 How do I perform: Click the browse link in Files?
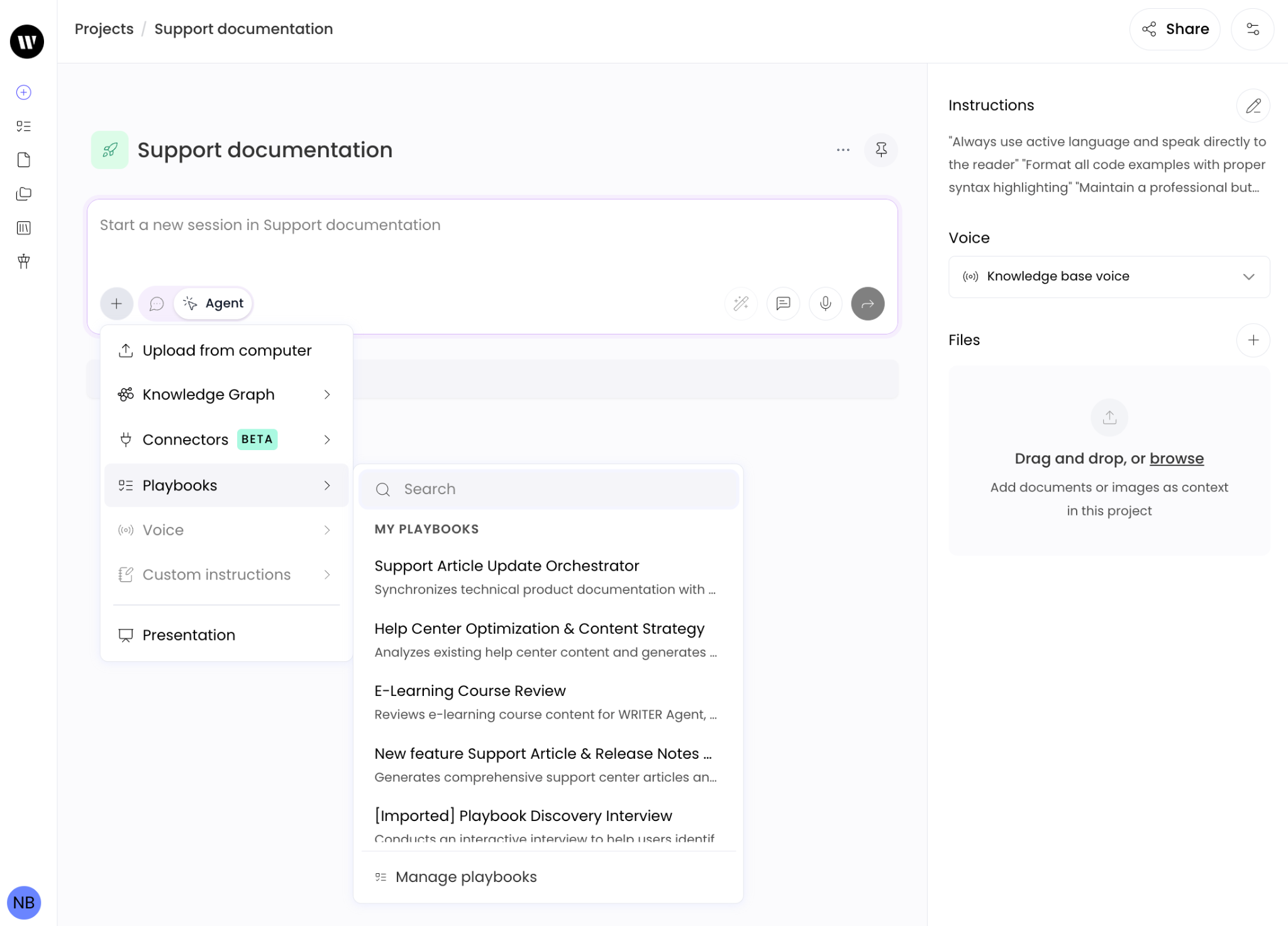1176,458
